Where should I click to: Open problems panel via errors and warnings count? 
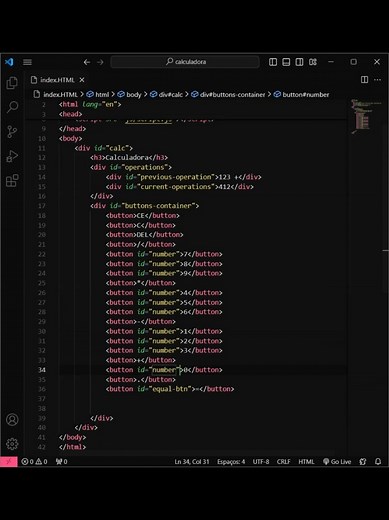click(x=34, y=462)
